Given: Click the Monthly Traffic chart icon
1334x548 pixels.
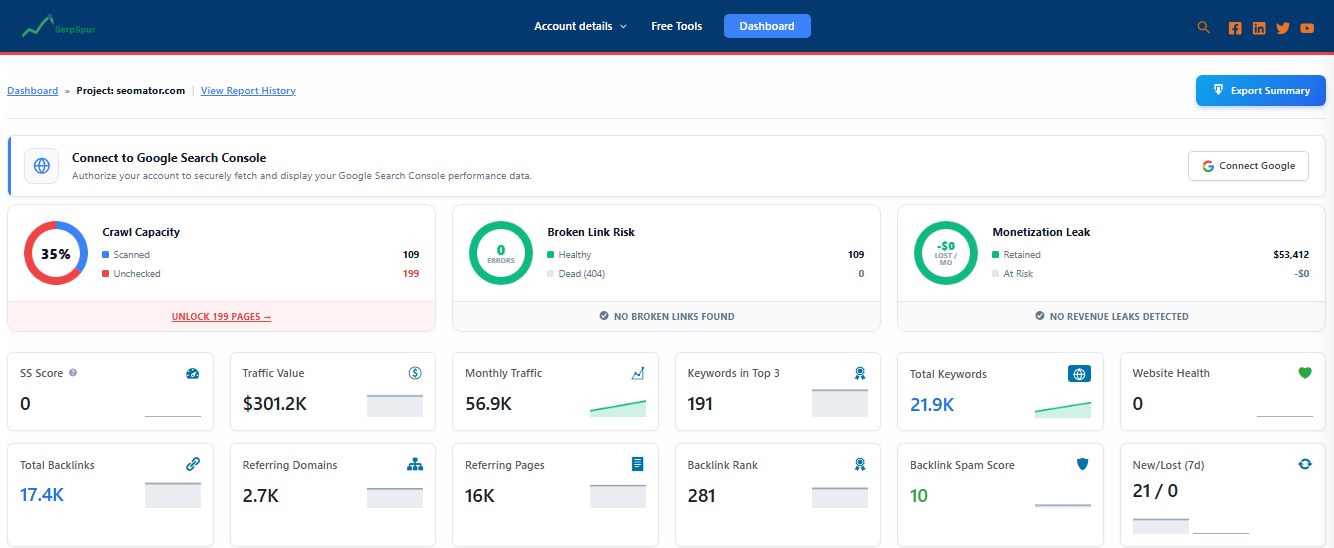Looking at the screenshot, I should pos(638,373).
